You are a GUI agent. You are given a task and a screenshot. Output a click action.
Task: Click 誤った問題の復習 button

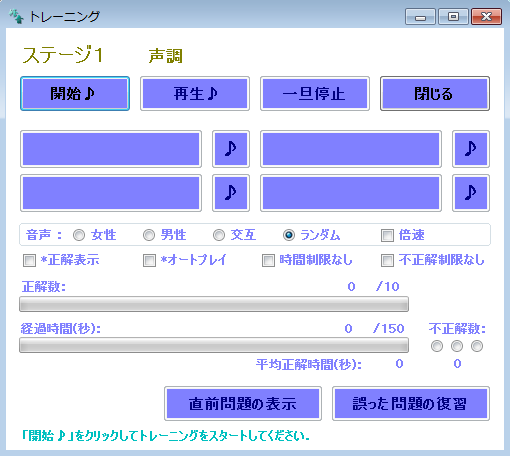(411, 403)
